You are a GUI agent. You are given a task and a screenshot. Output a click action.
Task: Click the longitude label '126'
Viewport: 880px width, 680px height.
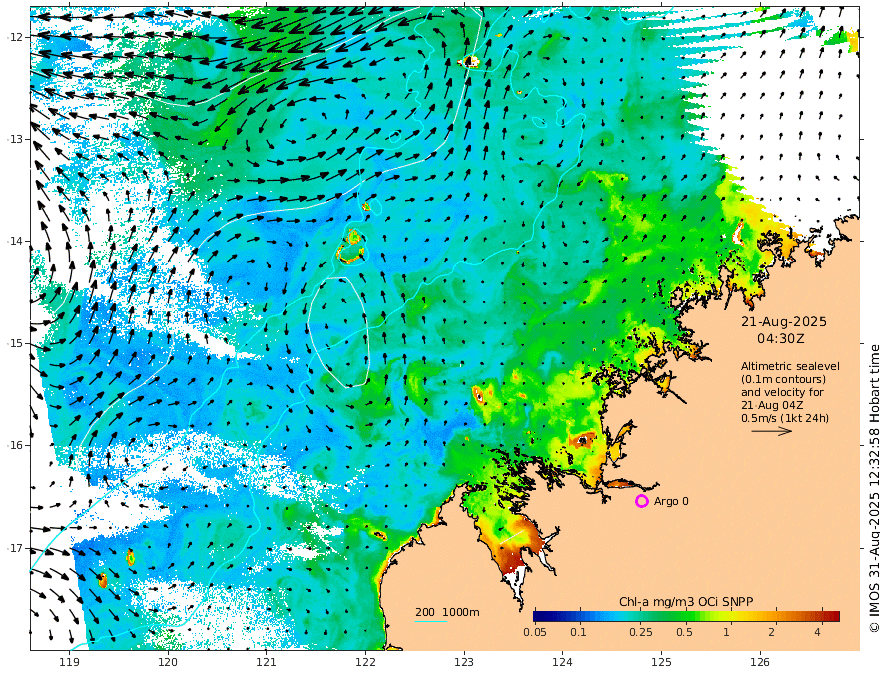760,662
